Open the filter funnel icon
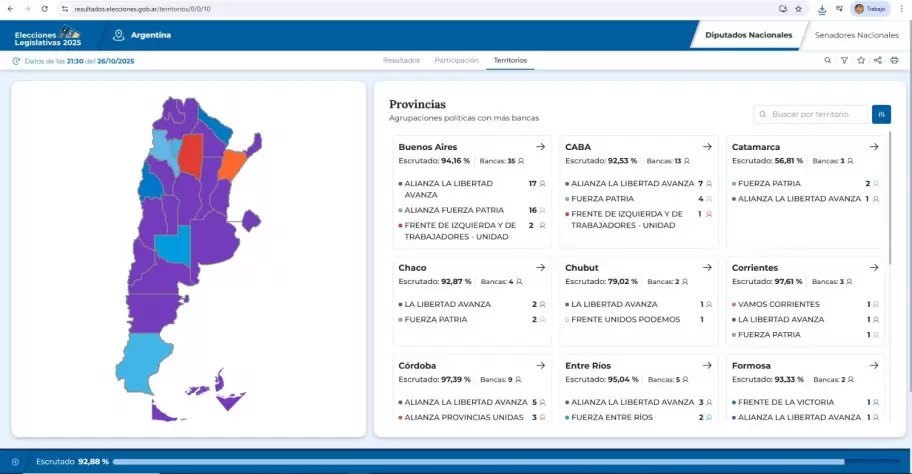Image resolution: width=912 pixels, height=474 pixels. point(845,61)
